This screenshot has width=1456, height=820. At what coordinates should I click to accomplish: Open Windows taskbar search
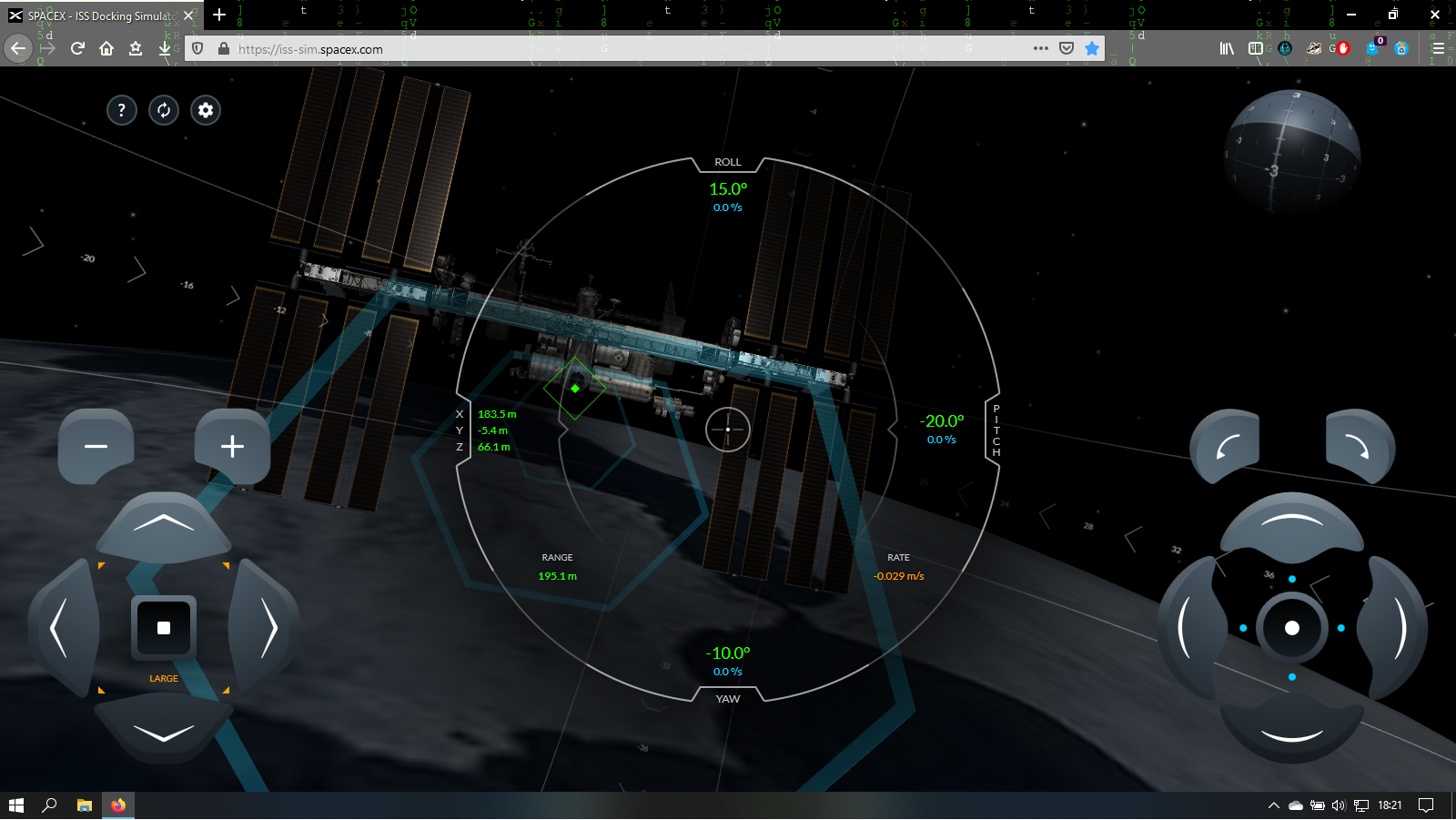tap(50, 805)
